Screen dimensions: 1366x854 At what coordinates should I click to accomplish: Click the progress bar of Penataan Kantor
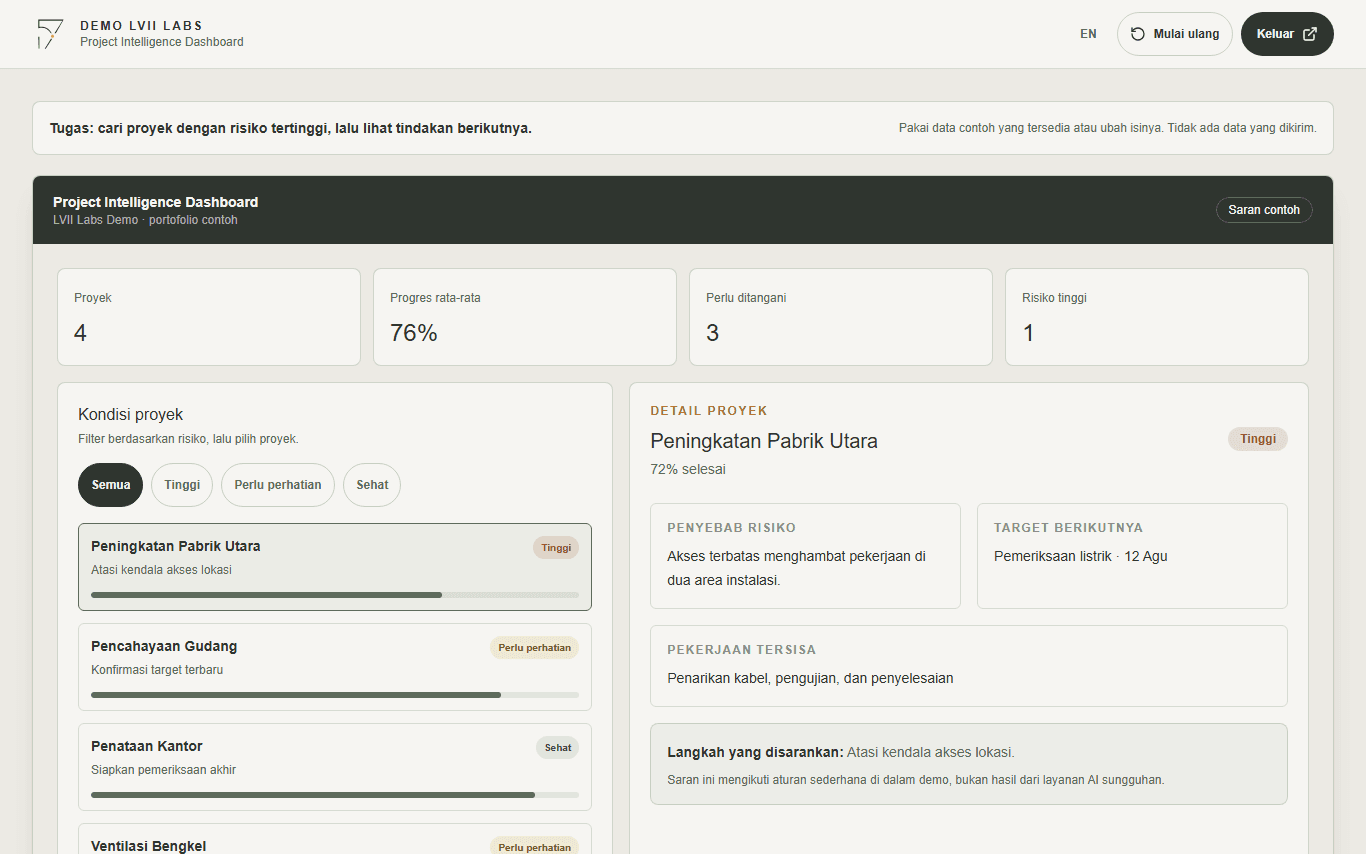coord(335,795)
